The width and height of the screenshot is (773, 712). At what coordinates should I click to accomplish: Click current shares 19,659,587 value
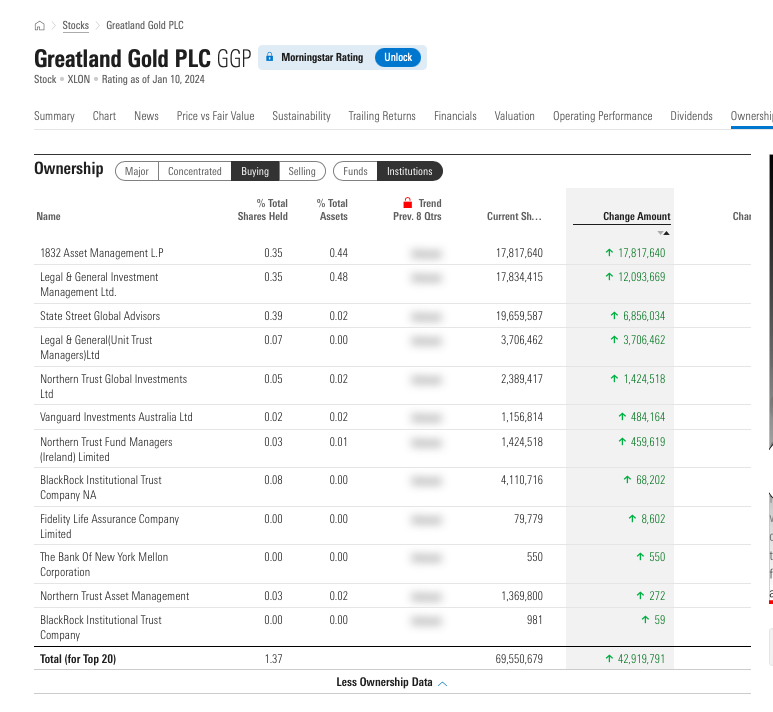tap(519, 316)
